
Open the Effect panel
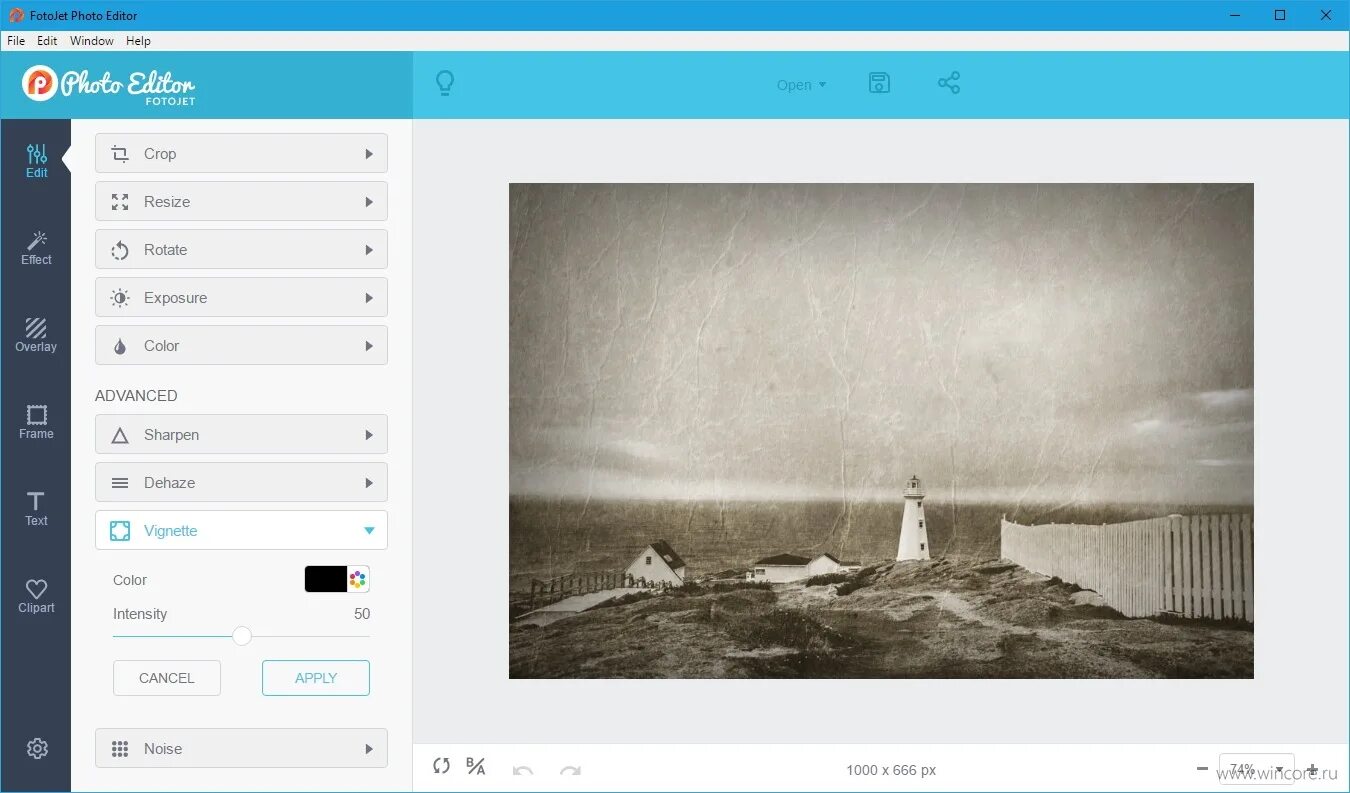point(36,247)
